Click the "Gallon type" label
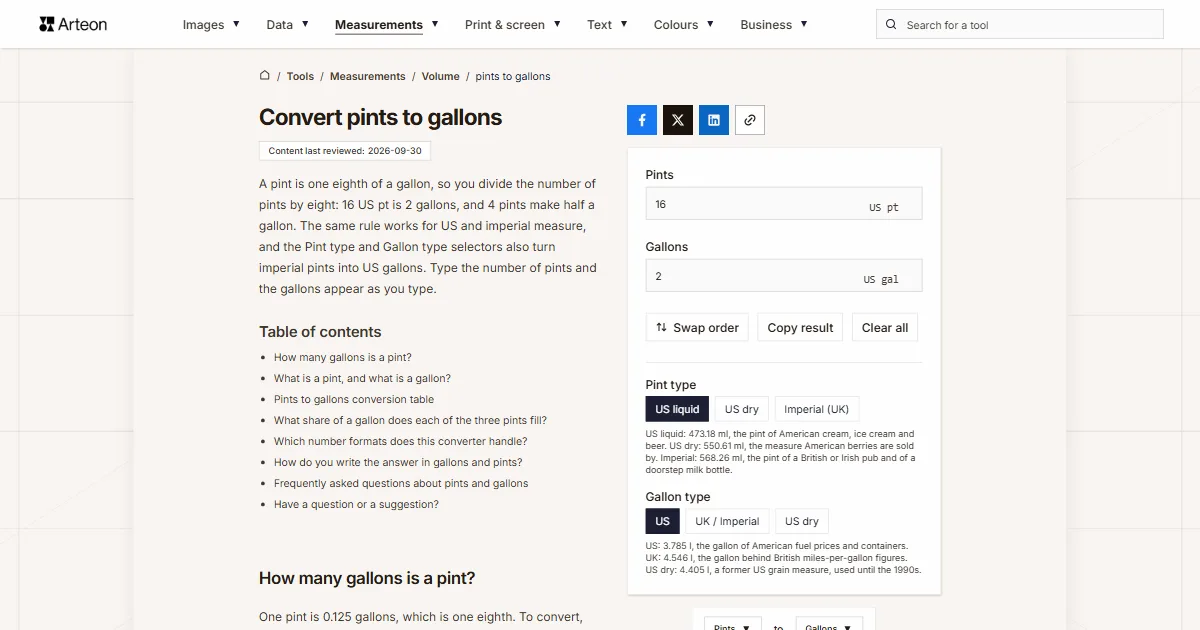 pos(678,497)
